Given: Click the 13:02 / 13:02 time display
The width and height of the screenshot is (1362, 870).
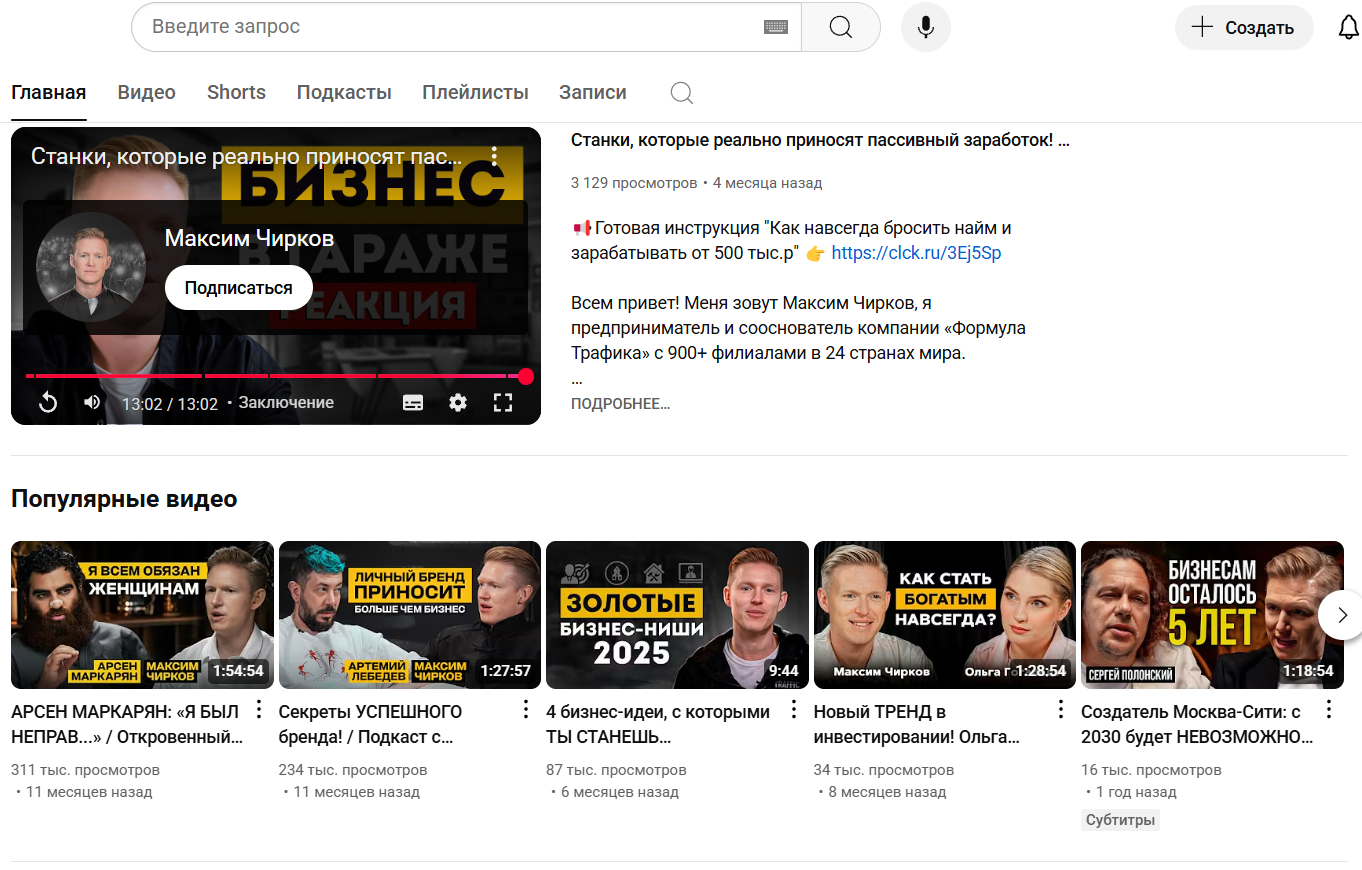Looking at the screenshot, I should (170, 404).
